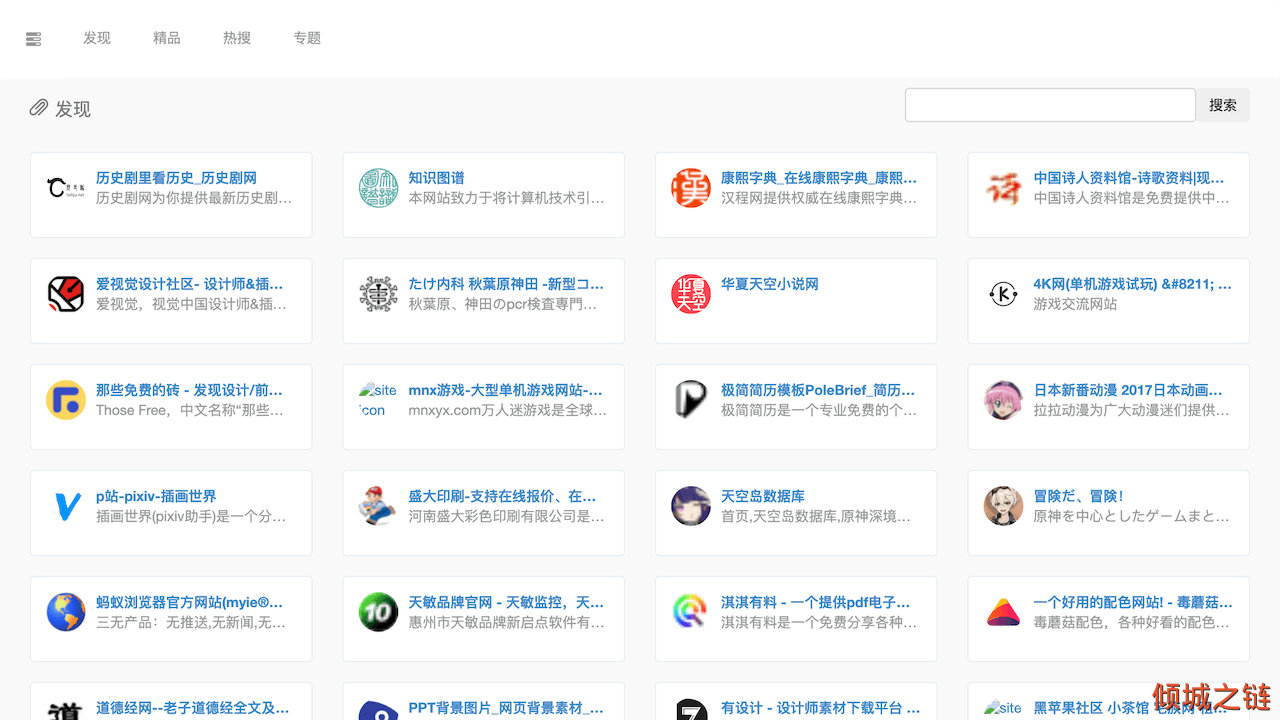Click description text 游戏交流网站
Image resolution: width=1280 pixels, height=720 pixels.
pos(1076,304)
